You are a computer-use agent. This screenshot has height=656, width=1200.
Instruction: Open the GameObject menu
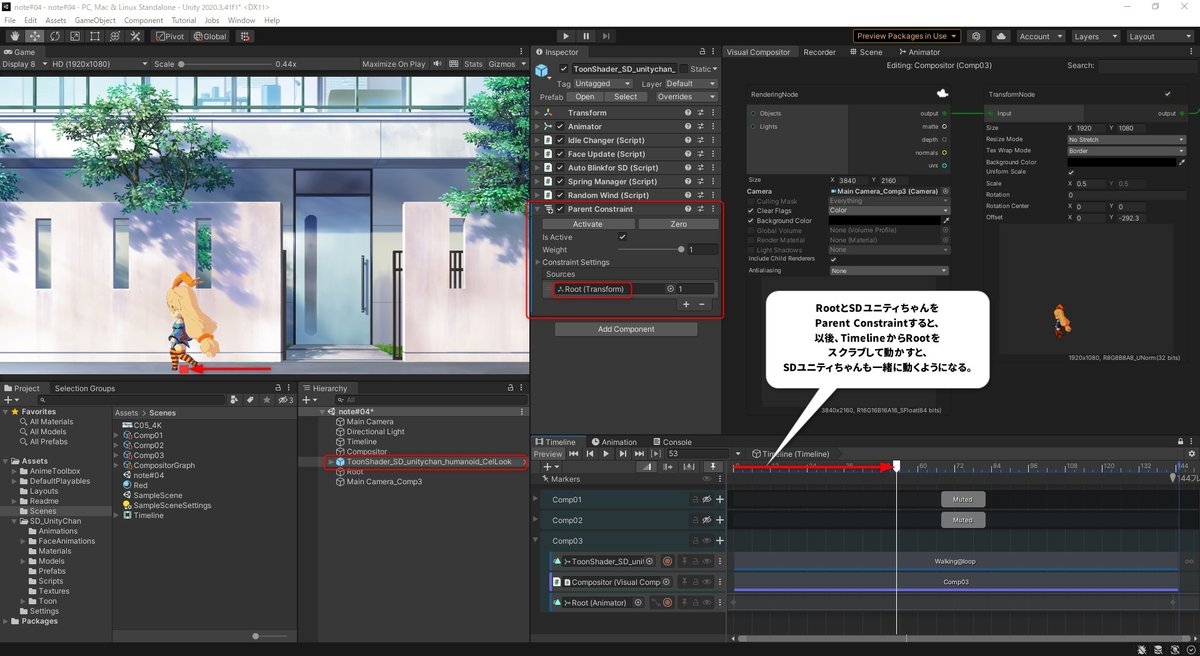pos(95,20)
